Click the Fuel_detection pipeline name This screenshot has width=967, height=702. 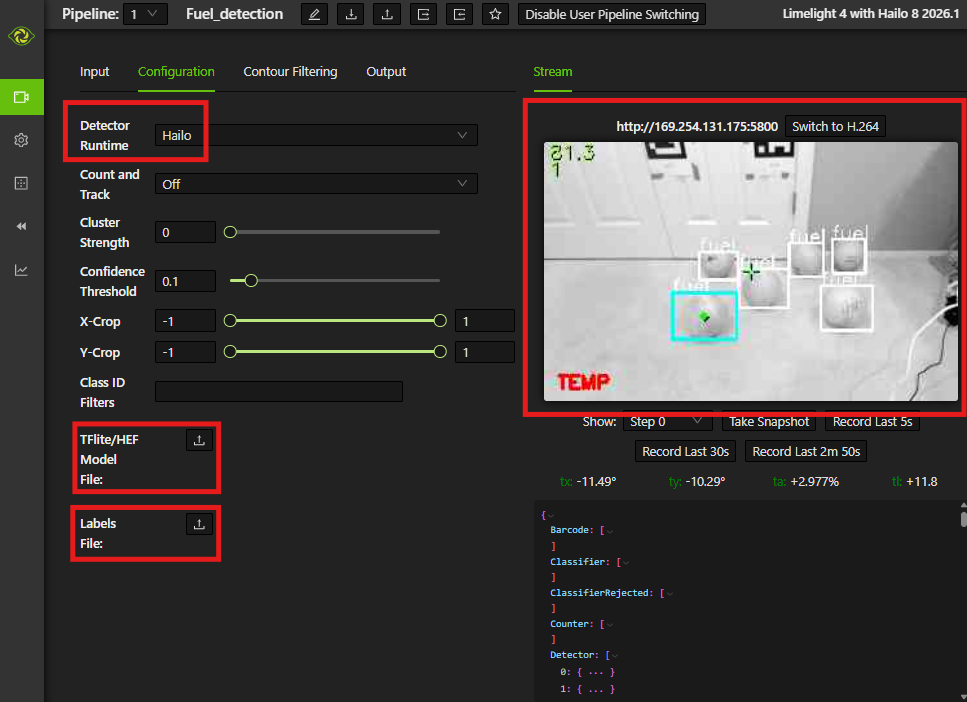[x=234, y=14]
